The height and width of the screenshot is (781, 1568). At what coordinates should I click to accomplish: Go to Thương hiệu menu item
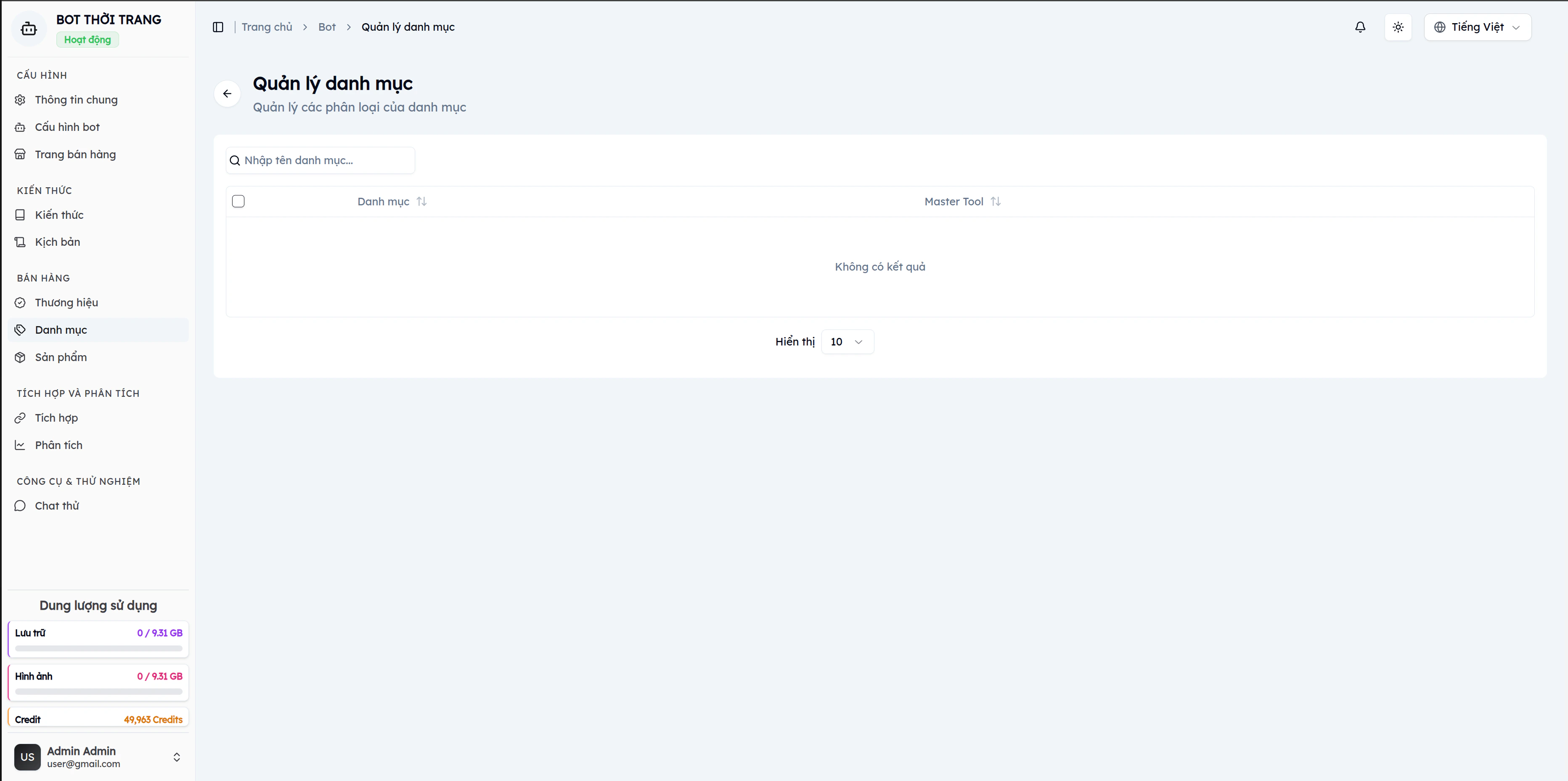pyautogui.click(x=66, y=303)
